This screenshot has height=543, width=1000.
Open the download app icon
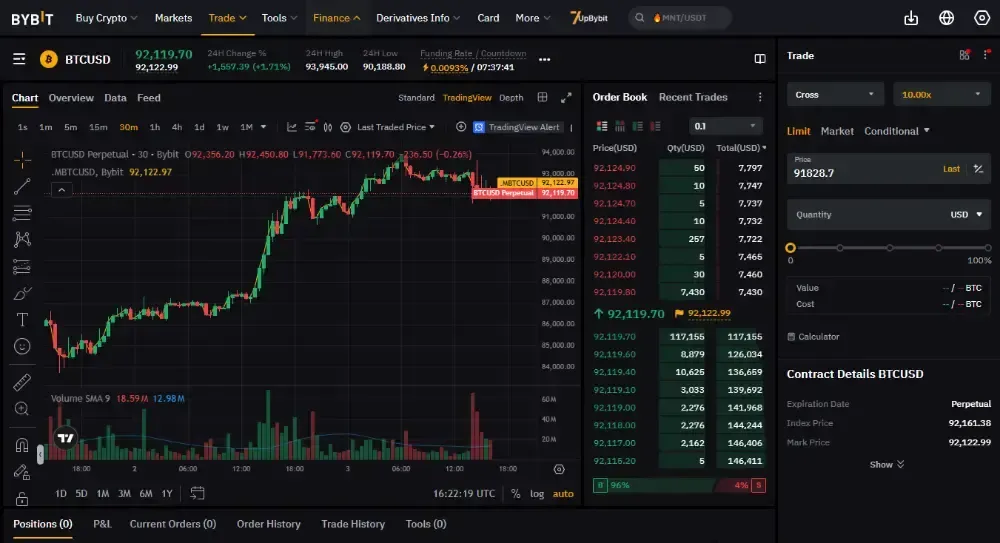(911, 18)
